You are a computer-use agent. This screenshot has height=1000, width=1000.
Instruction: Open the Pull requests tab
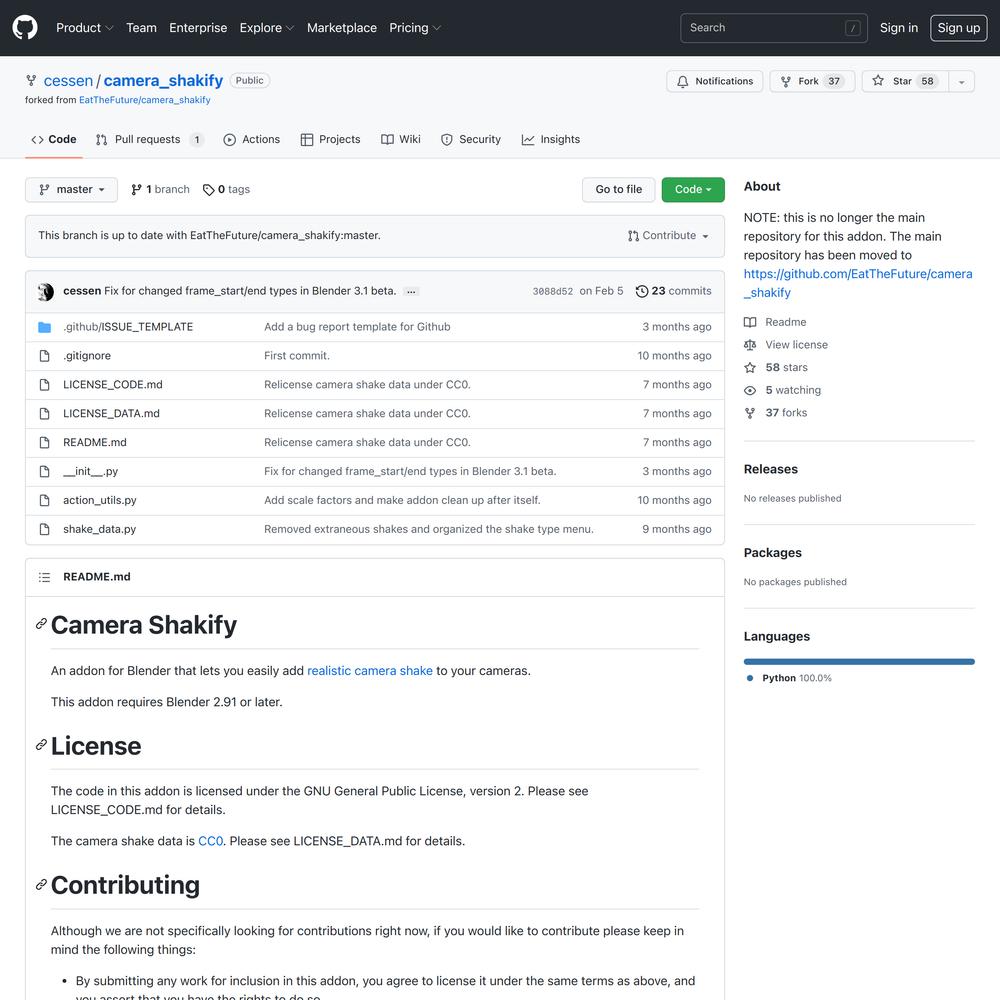click(150, 140)
